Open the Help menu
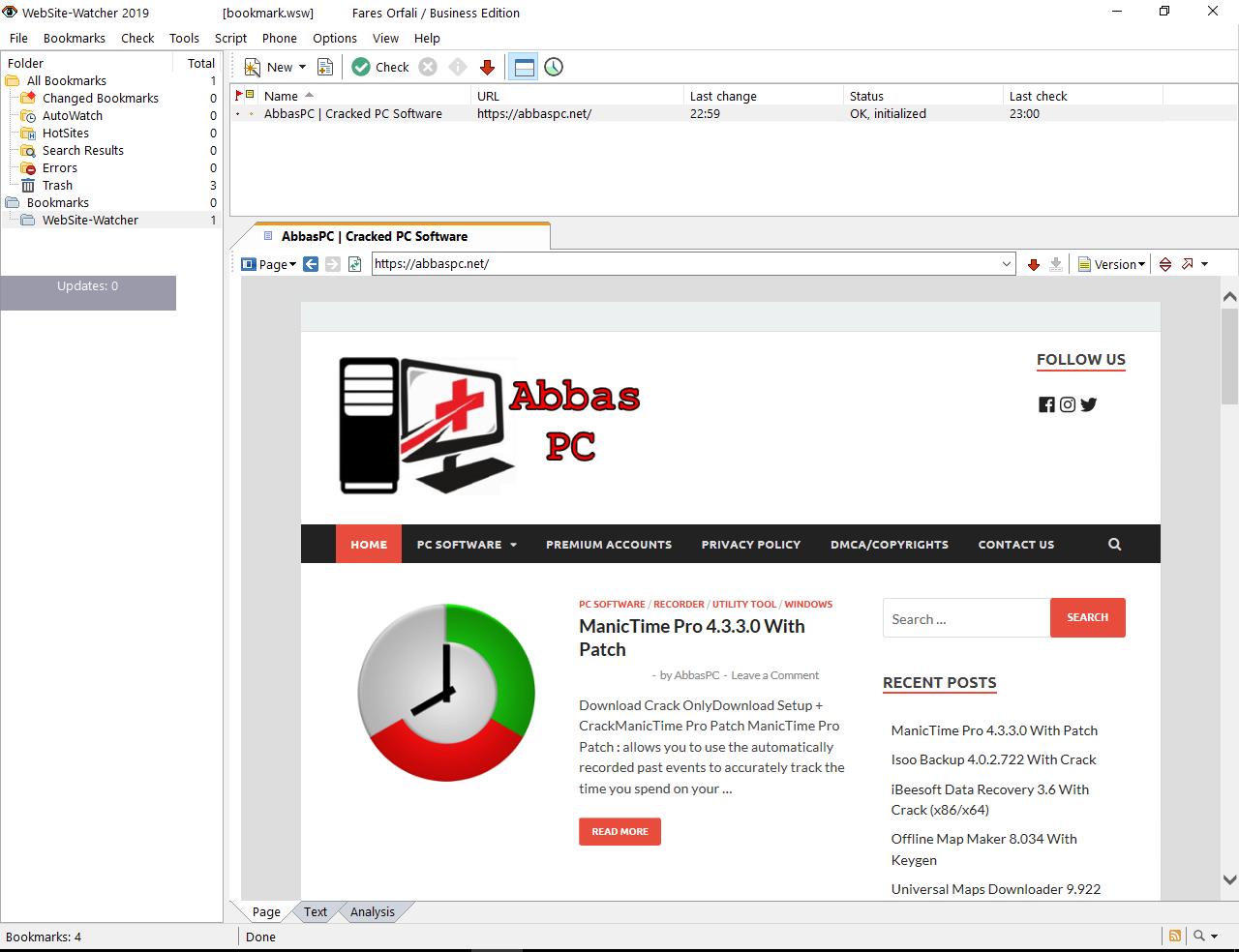This screenshot has height=952, width=1239. coord(427,38)
